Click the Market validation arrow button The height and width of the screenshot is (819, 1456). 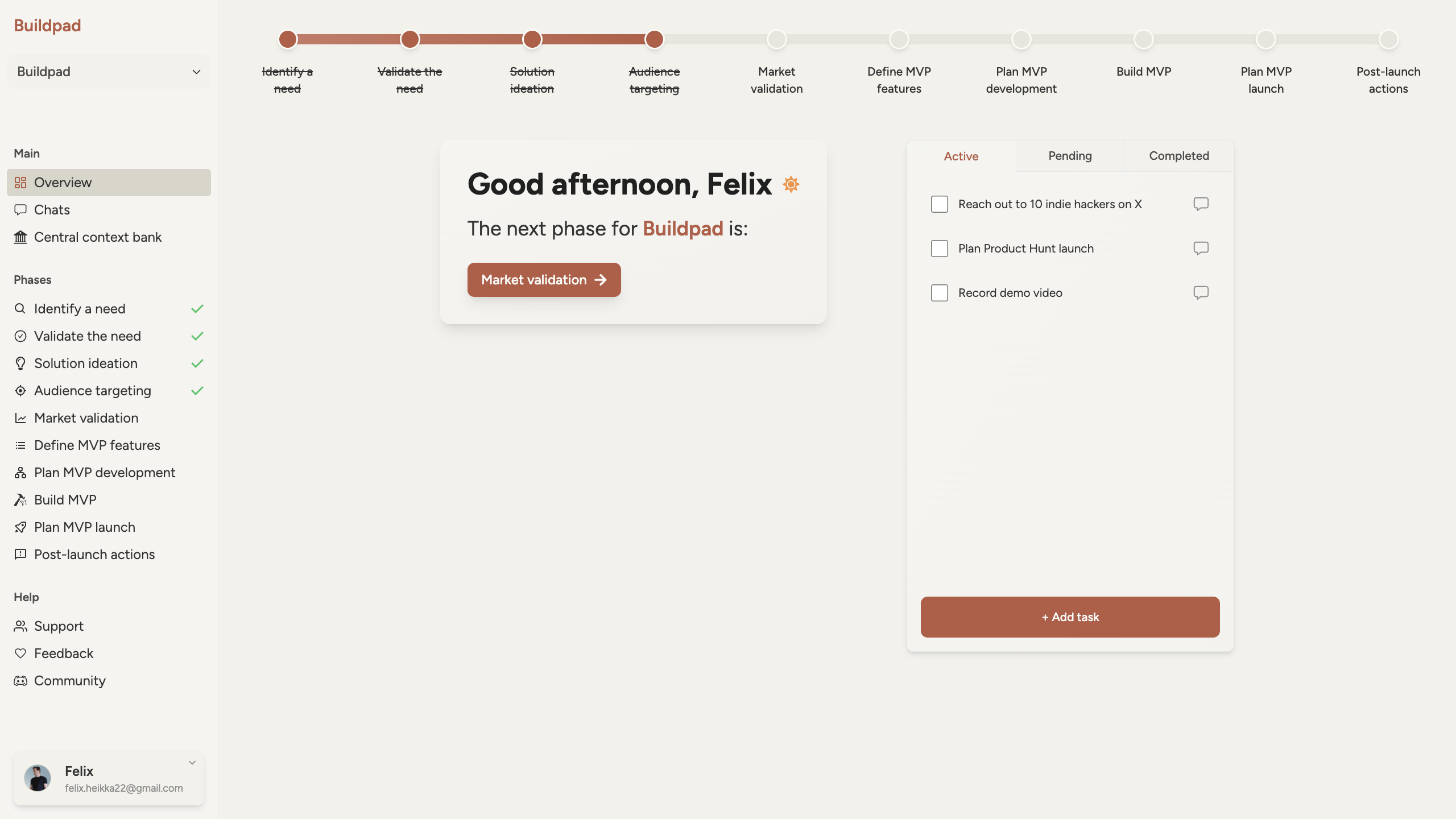click(x=544, y=280)
